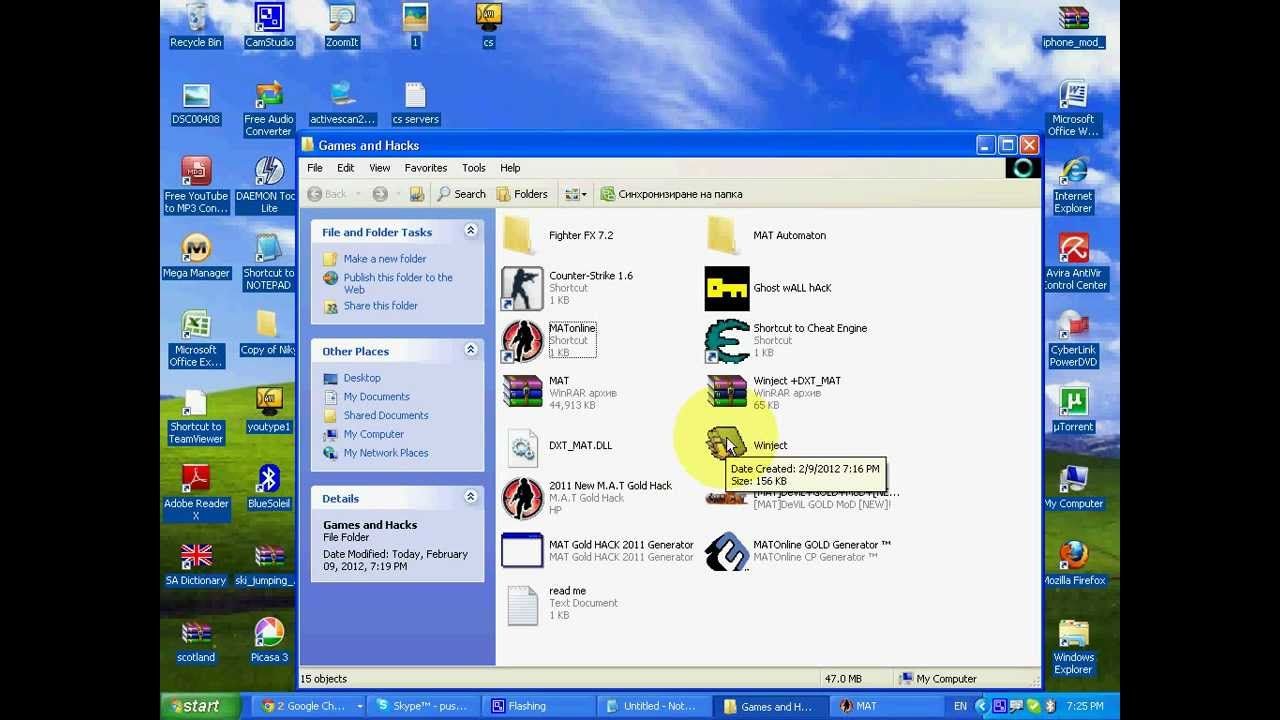Screen dimensions: 1280x720
Task: Click the Search toolbar button
Action: click(x=461, y=194)
